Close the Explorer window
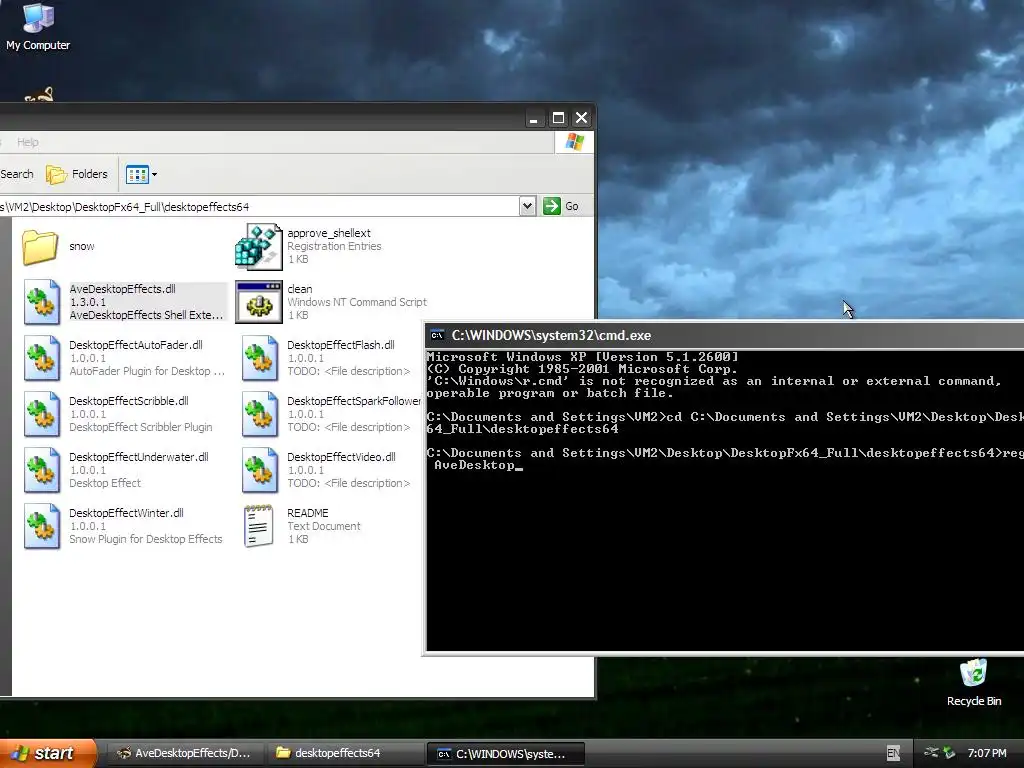Viewport: 1024px width, 768px height. point(581,118)
